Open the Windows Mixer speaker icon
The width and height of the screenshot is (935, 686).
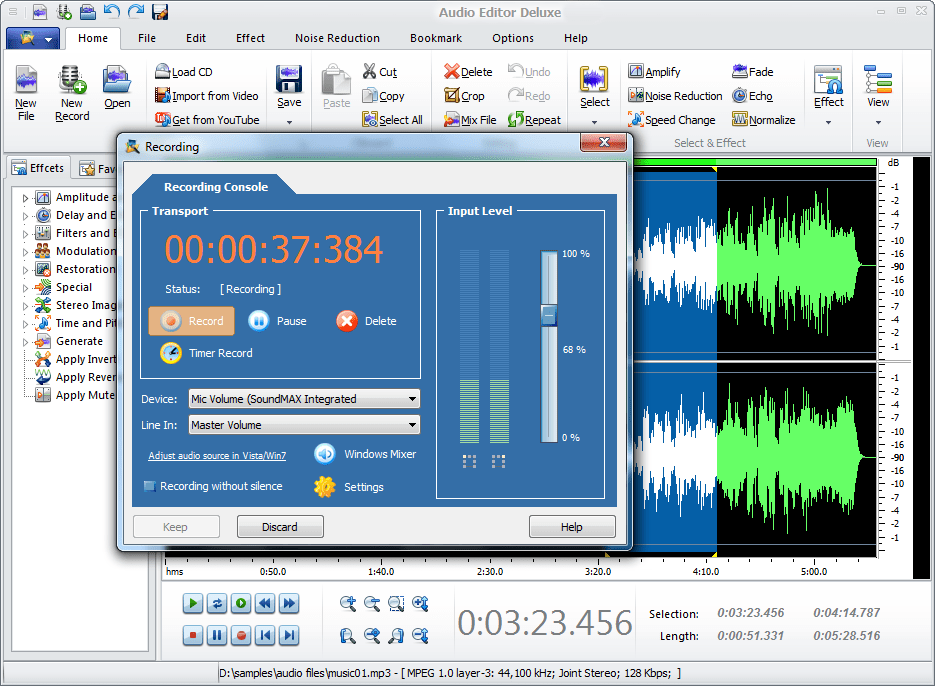pyautogui.click(x=324, y=454)
